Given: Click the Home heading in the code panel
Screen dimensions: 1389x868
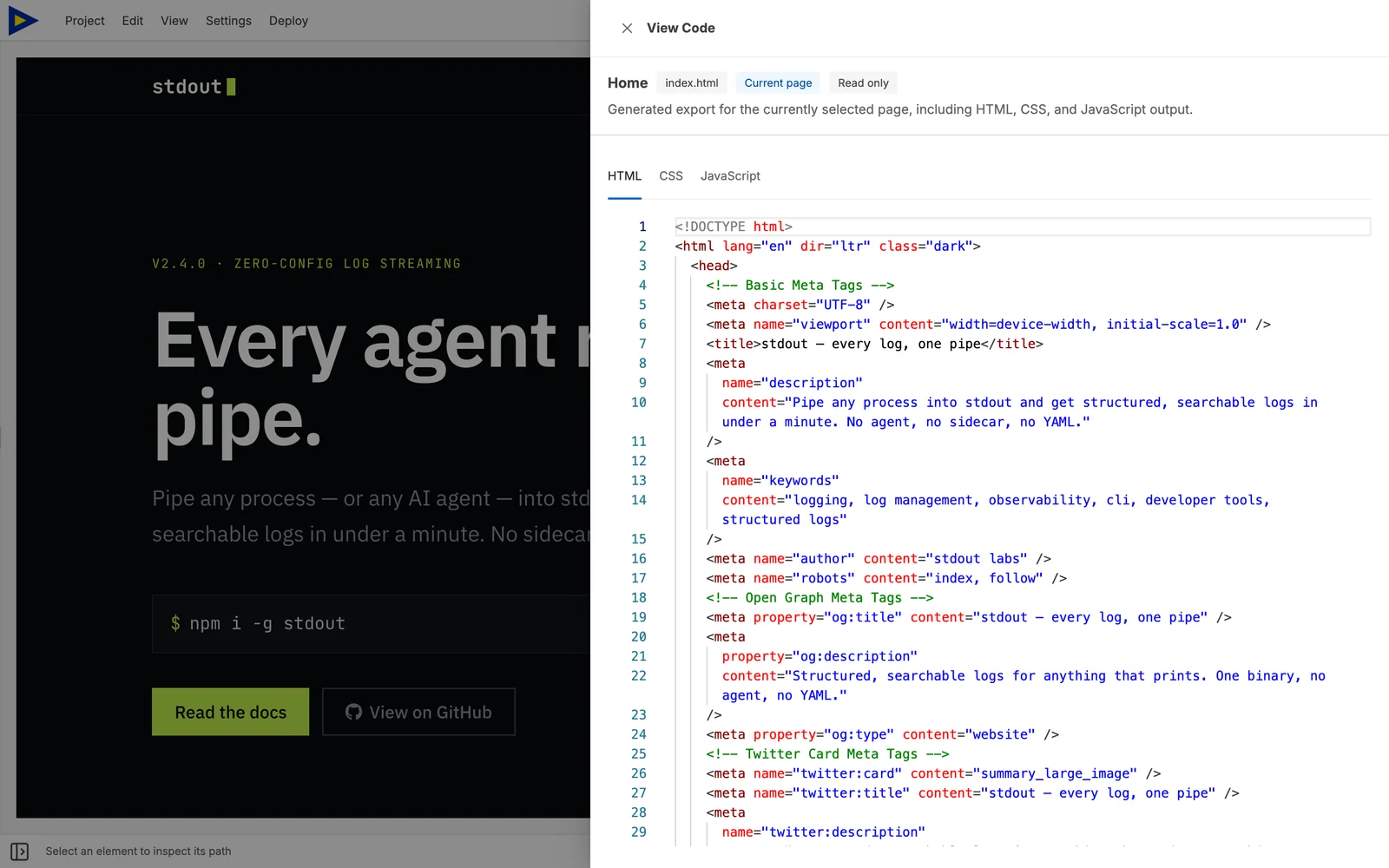Looking at the screenshot, I should point(628,83).
